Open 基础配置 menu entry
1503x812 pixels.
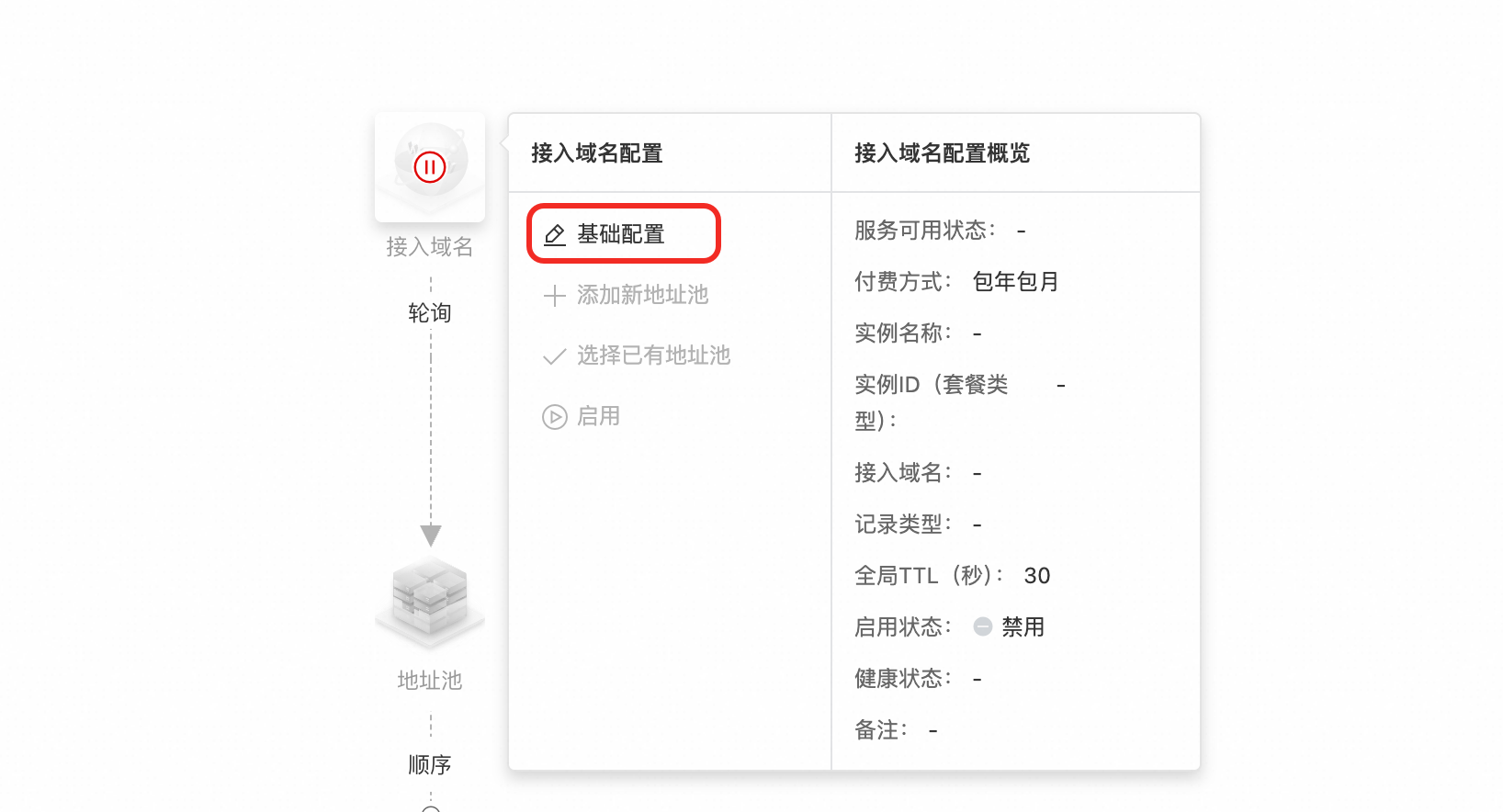(621, 234)
